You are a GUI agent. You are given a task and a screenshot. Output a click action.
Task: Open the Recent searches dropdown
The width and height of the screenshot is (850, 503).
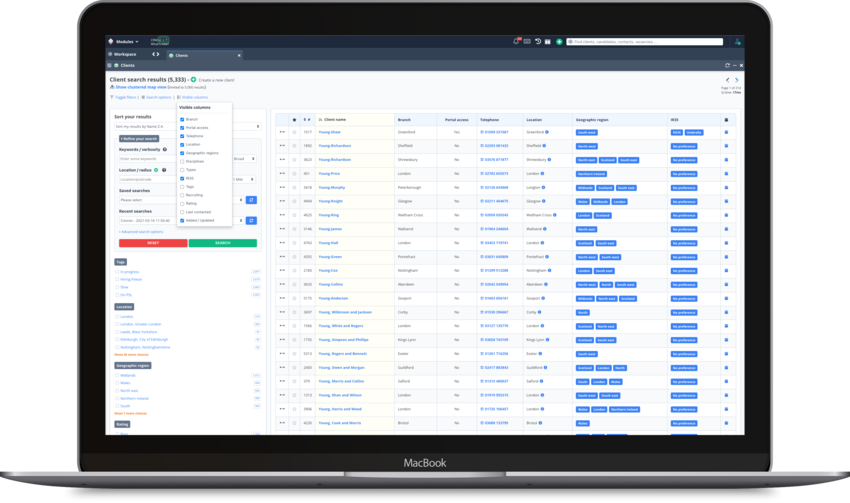181,221
